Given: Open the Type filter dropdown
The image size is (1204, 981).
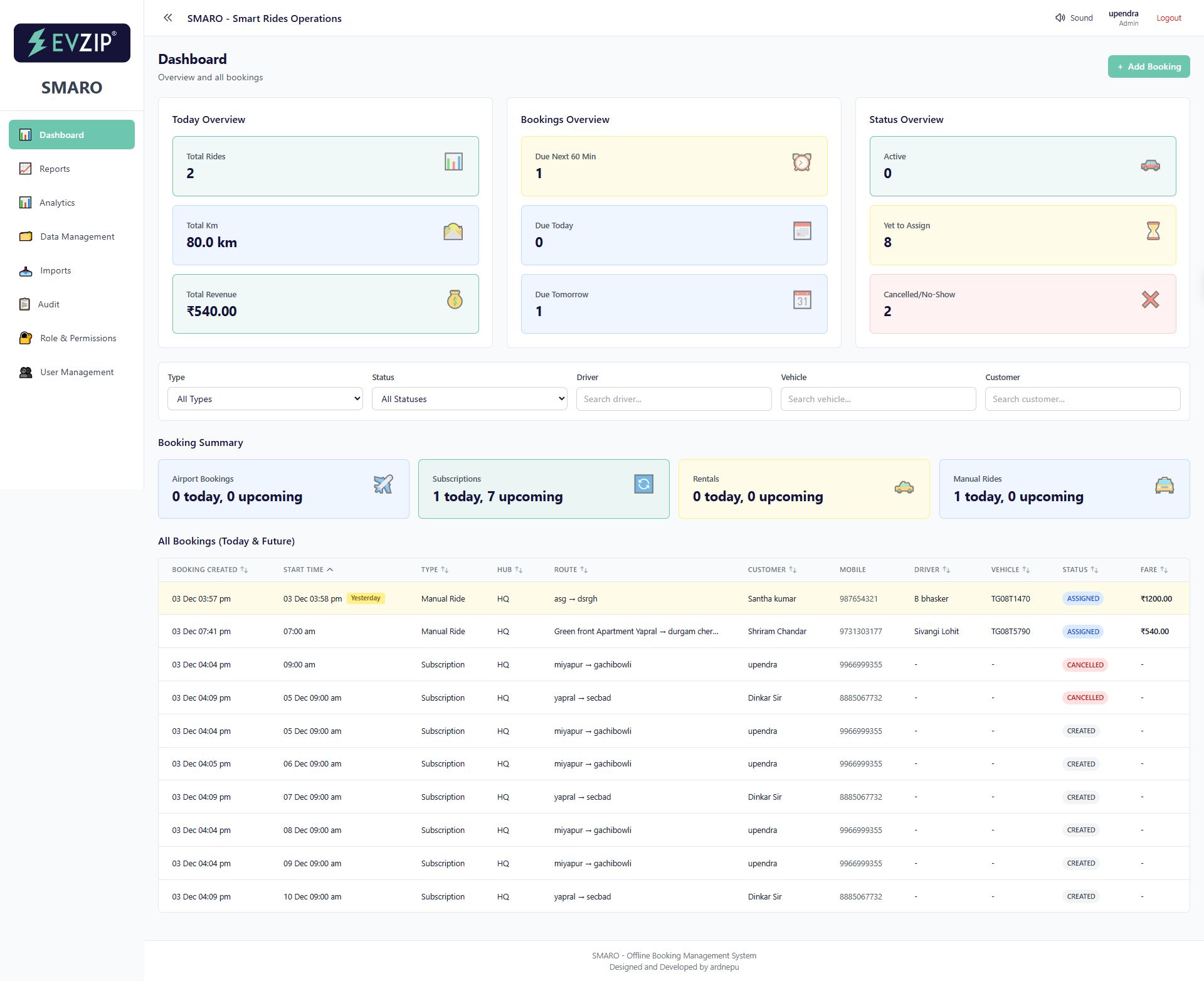Looking at the screenshot, I should [264, 398].
